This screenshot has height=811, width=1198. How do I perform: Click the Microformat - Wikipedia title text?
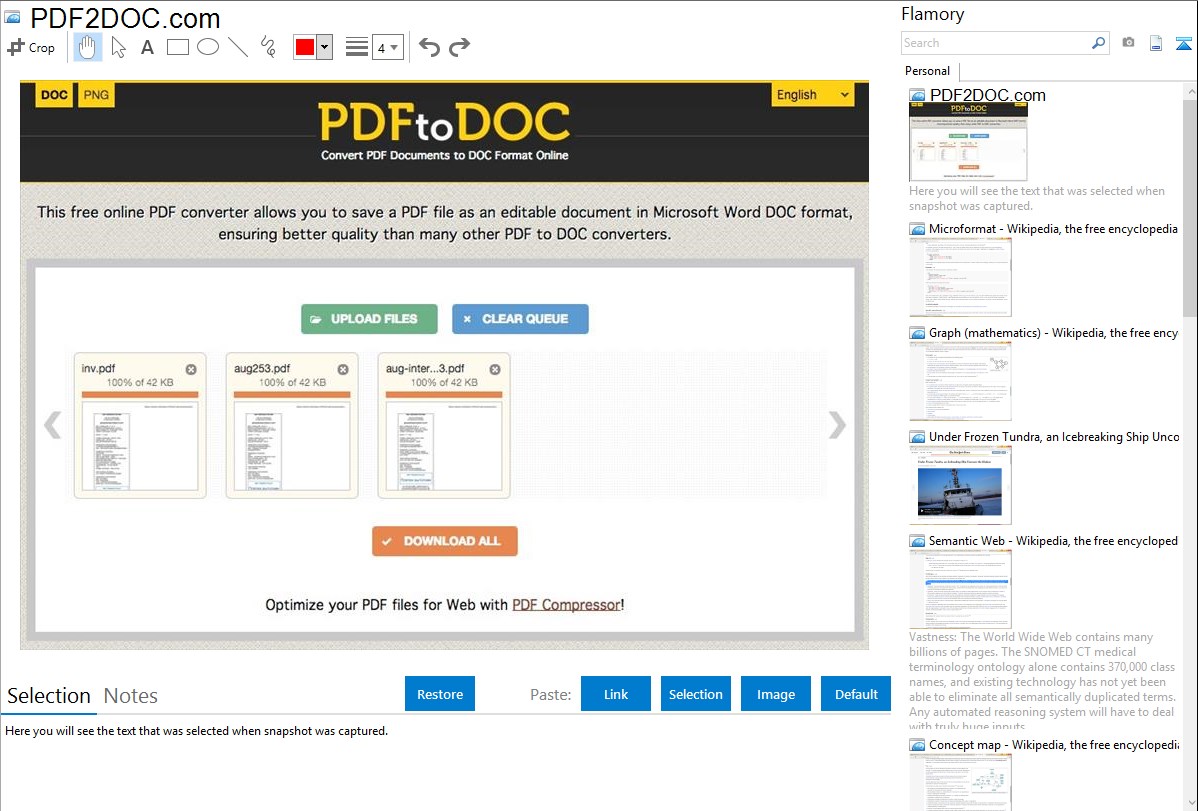point(1053,229)
